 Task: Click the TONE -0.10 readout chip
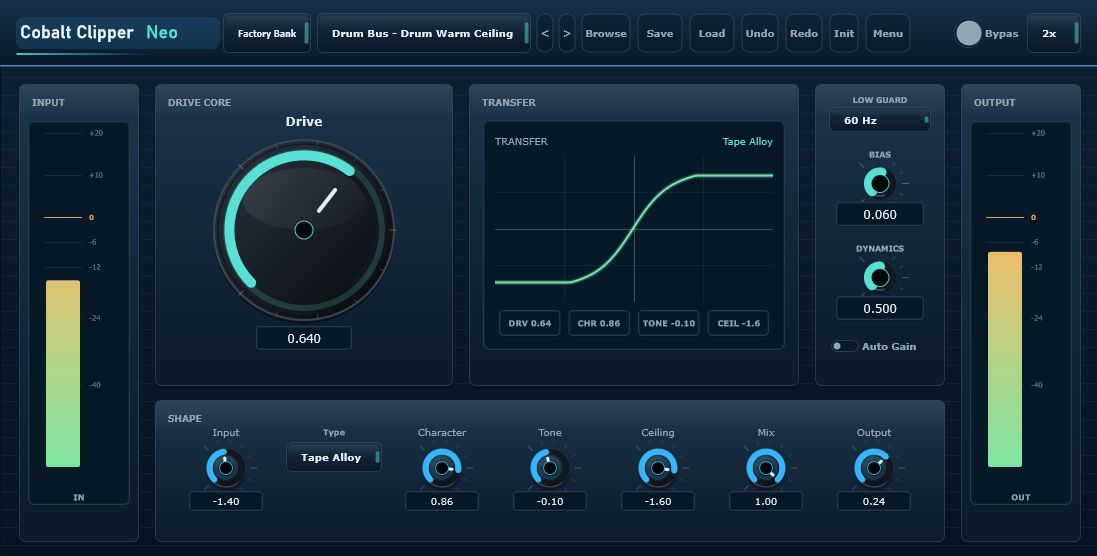pyautogui.click(x=669, y=323)
